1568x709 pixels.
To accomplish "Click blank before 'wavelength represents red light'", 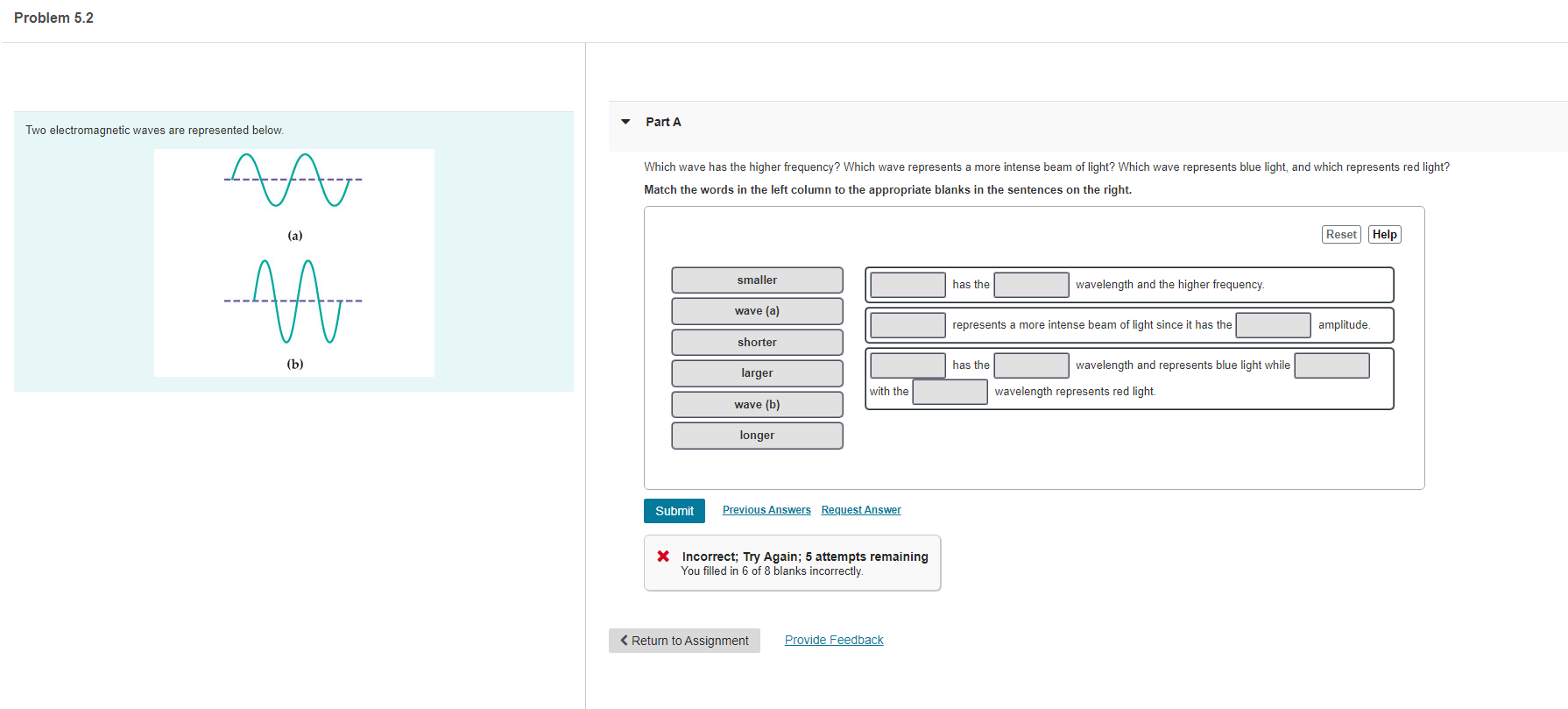I will tap(950, 392).
